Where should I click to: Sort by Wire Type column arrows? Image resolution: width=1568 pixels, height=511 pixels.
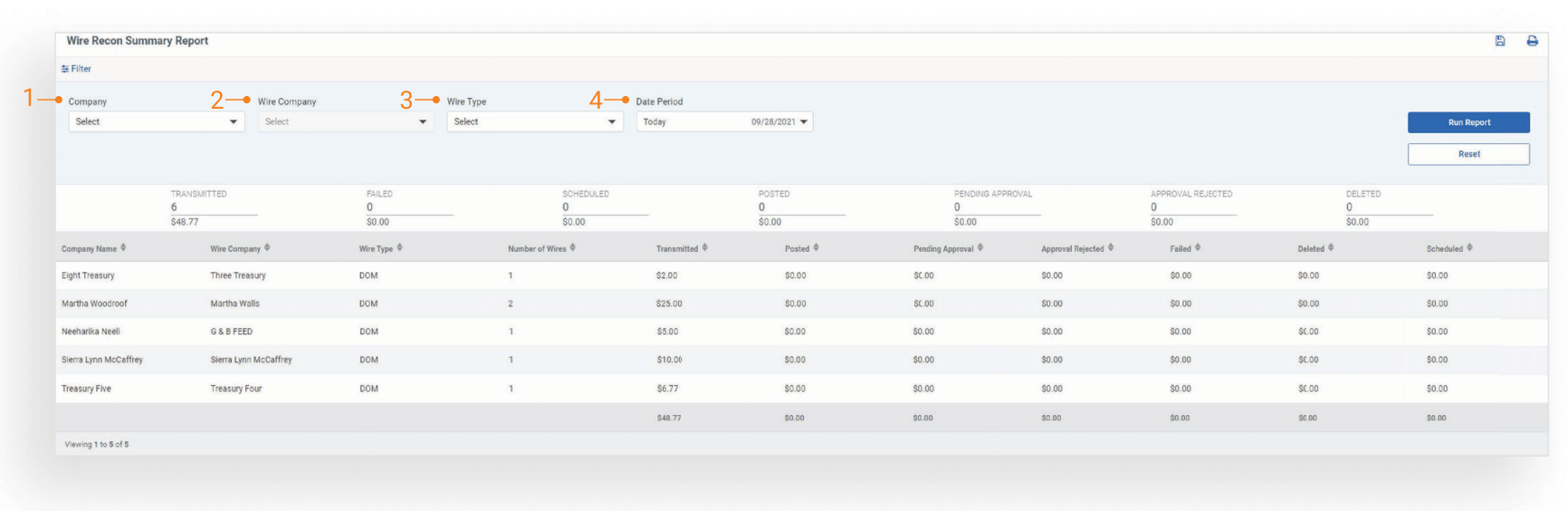point(399,247)
